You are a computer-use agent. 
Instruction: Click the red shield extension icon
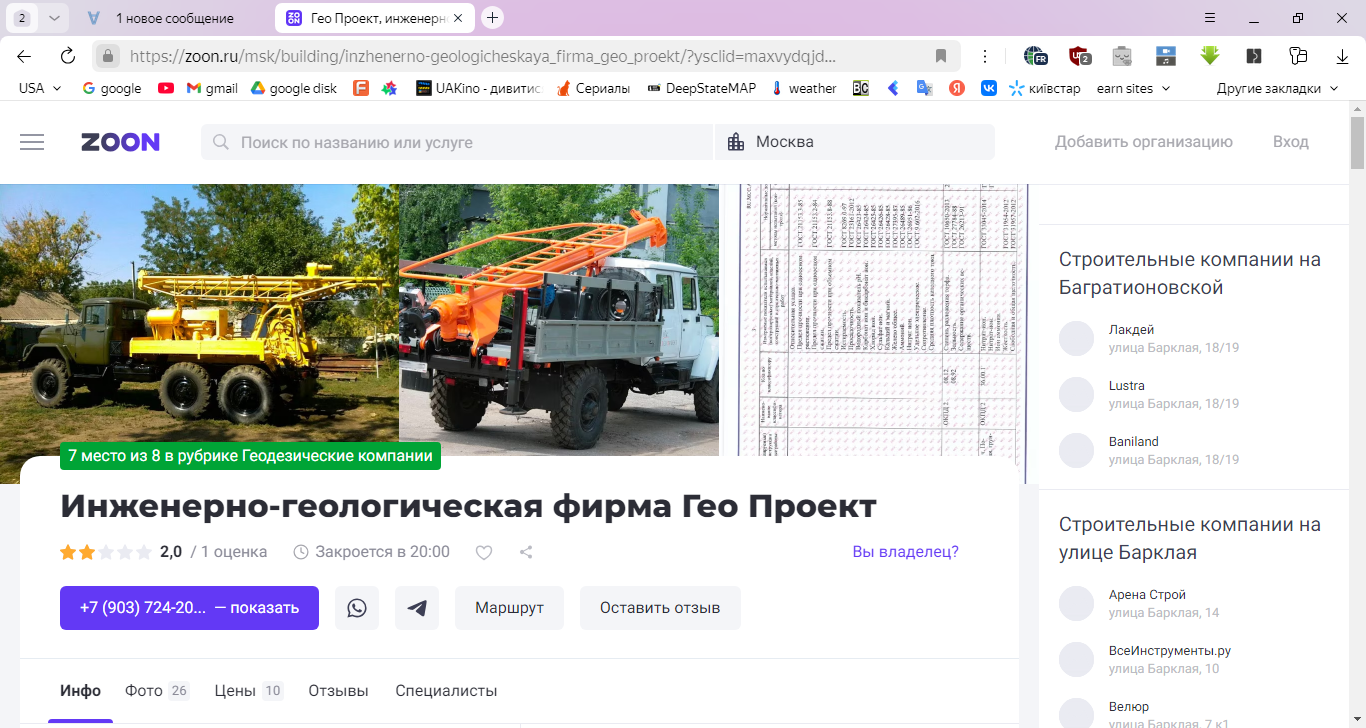[1078, 56]
